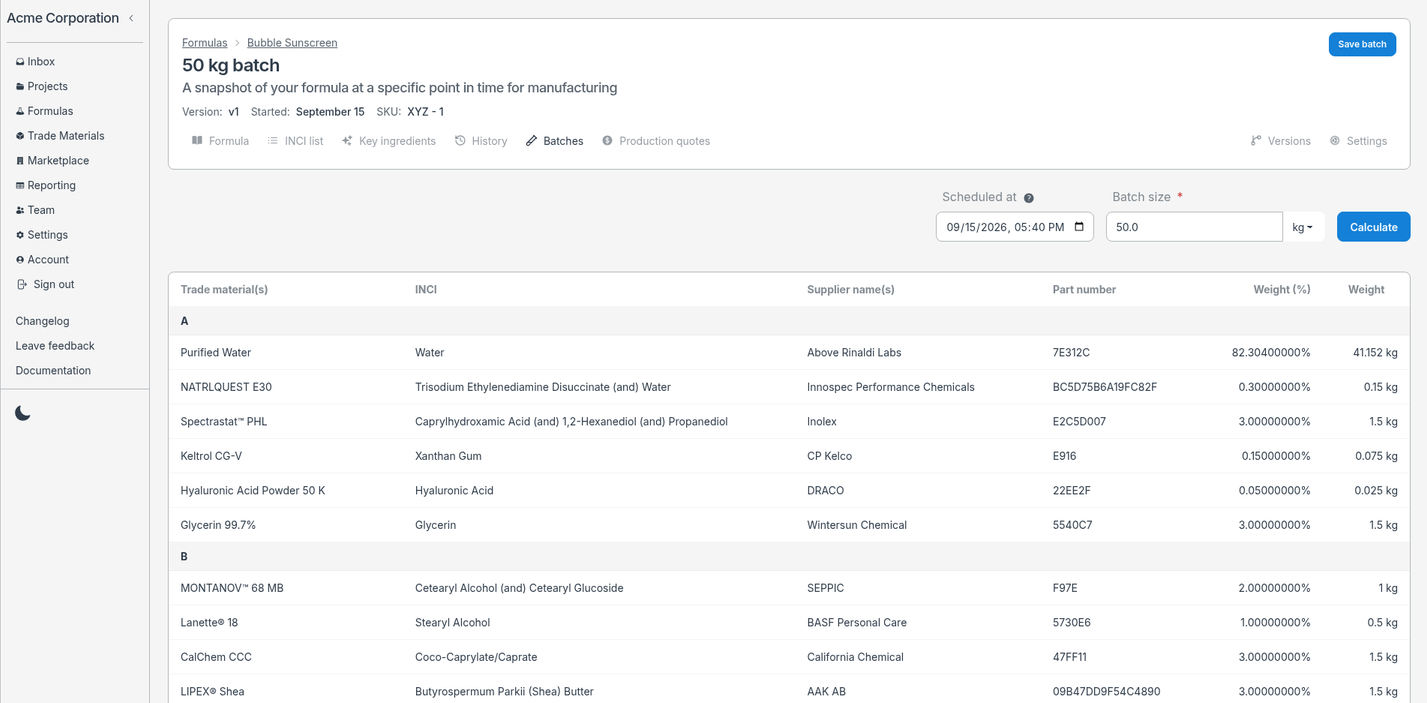1427x703 pixels.
Task: Click the Trade Materials sidebar icon
Action: tap(20, 136)
